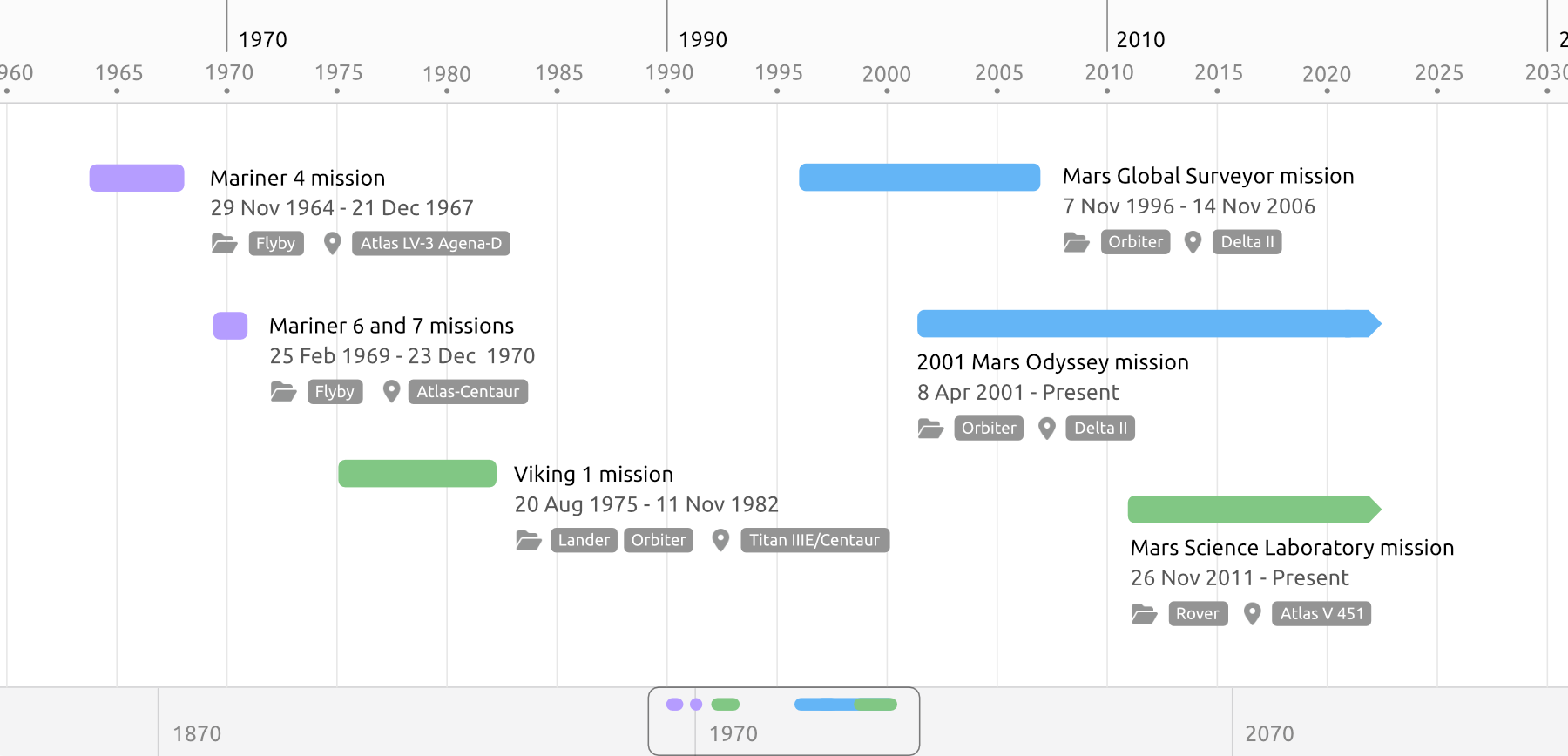Image resolution: width=1568 pixels, height=756 pixels.
Task: Select the pin icon next to Atlas-Centaur
Action: click(x=391, y=391)
